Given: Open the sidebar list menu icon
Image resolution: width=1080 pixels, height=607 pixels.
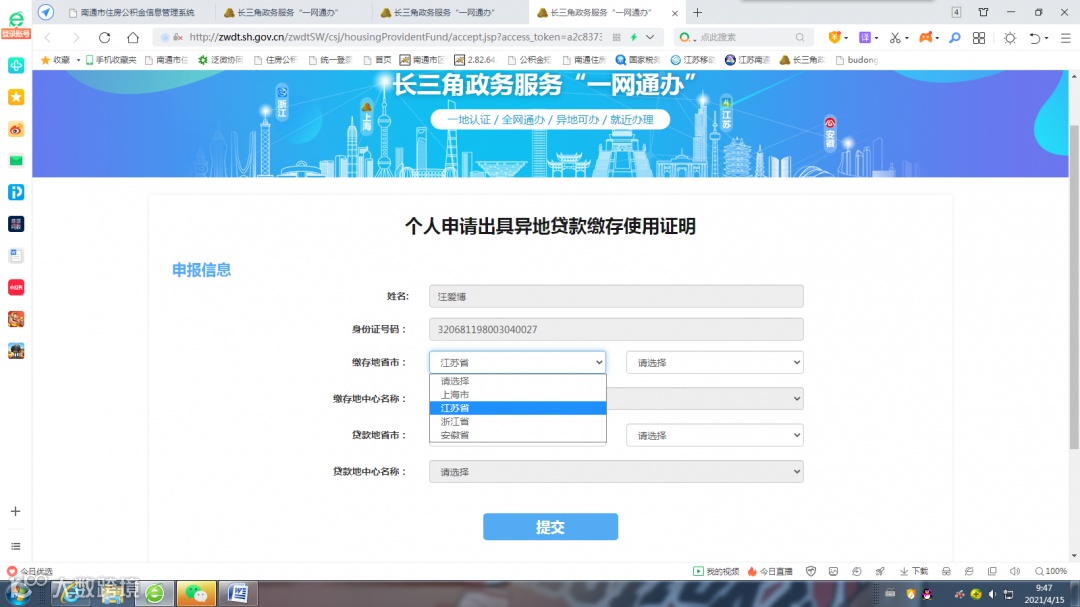Looking at the screenshot, I should pyautogui.click(x=16, y=546).
